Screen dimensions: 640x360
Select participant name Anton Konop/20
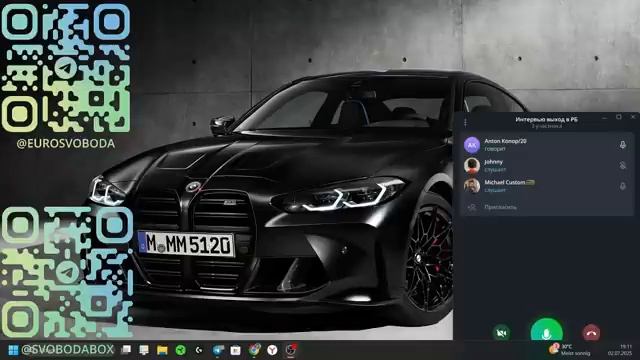(505, 141)
